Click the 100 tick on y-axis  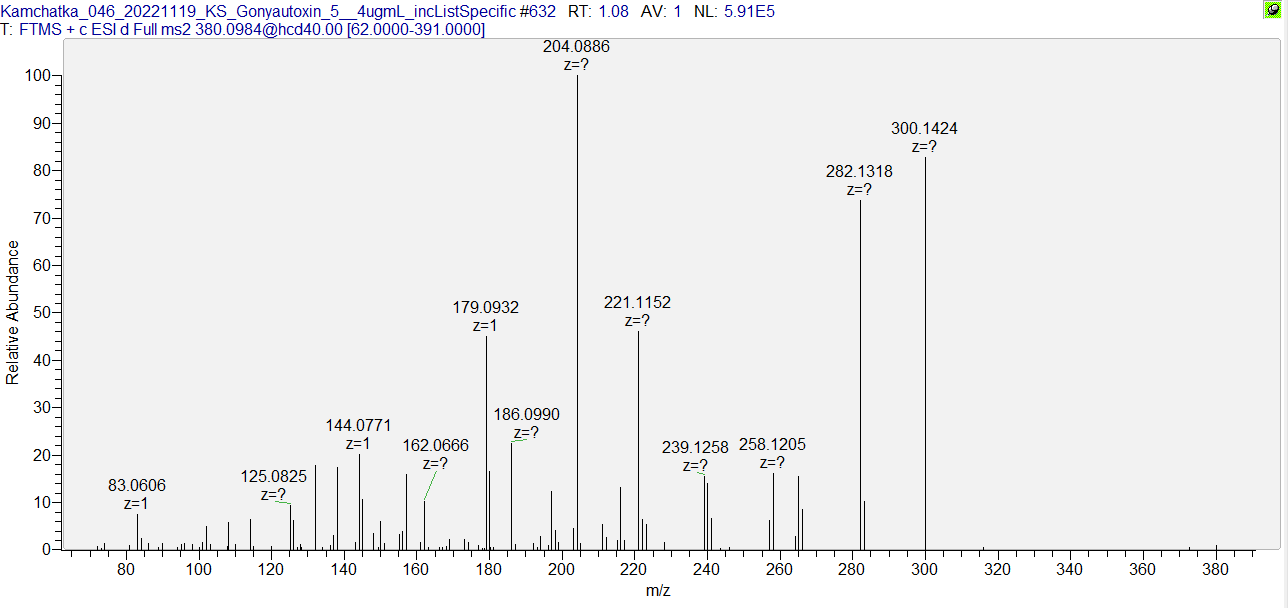pyautogui.click(x=40, y=77)
